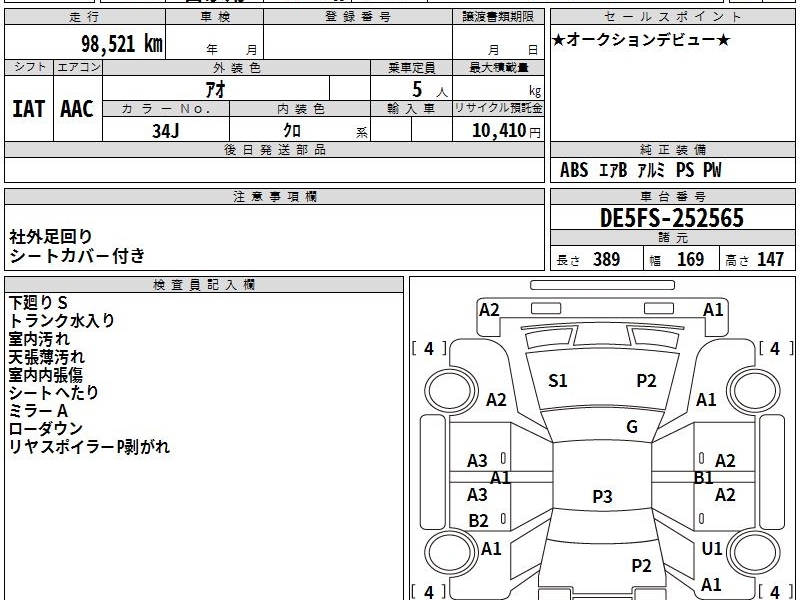Screen dimensions: 800x600
Task: Select the note リヤスポイラーP剥がれ
Action: (89, 447)
